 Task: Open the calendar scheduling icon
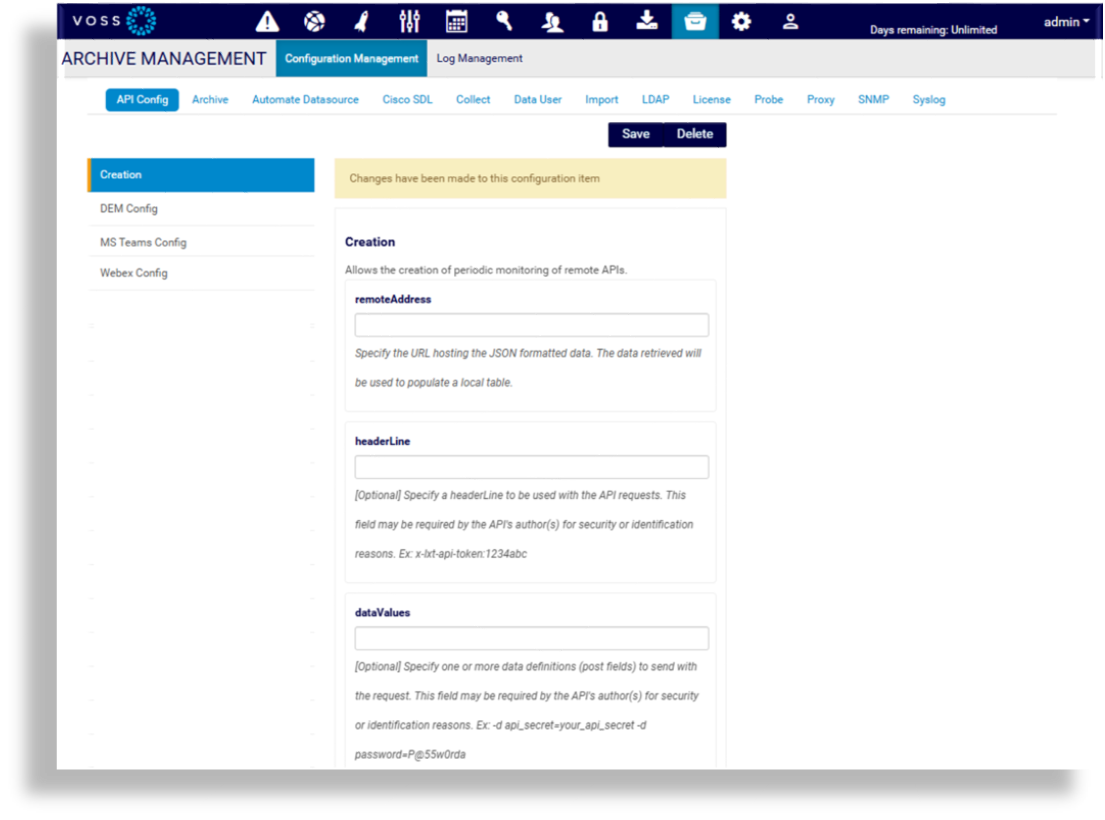coord(456,20)
